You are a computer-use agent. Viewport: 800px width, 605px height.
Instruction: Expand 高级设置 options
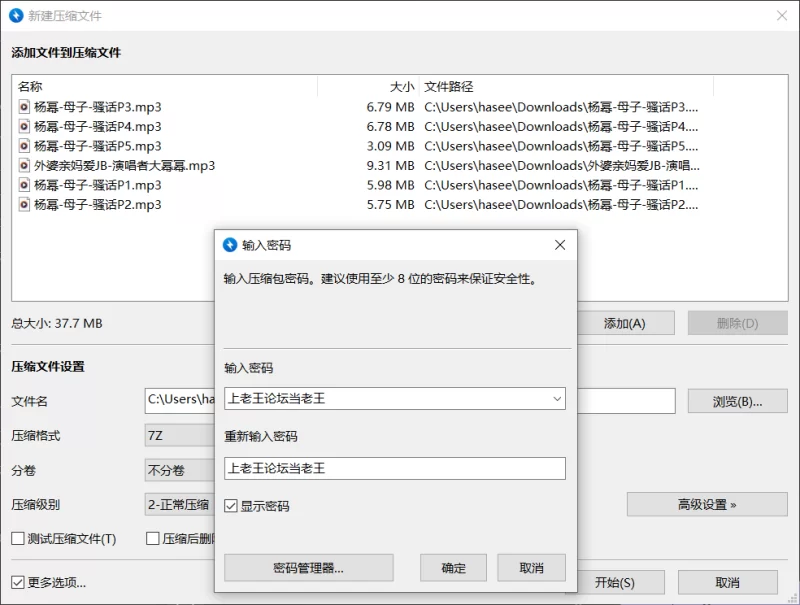[x=707, y=505]
